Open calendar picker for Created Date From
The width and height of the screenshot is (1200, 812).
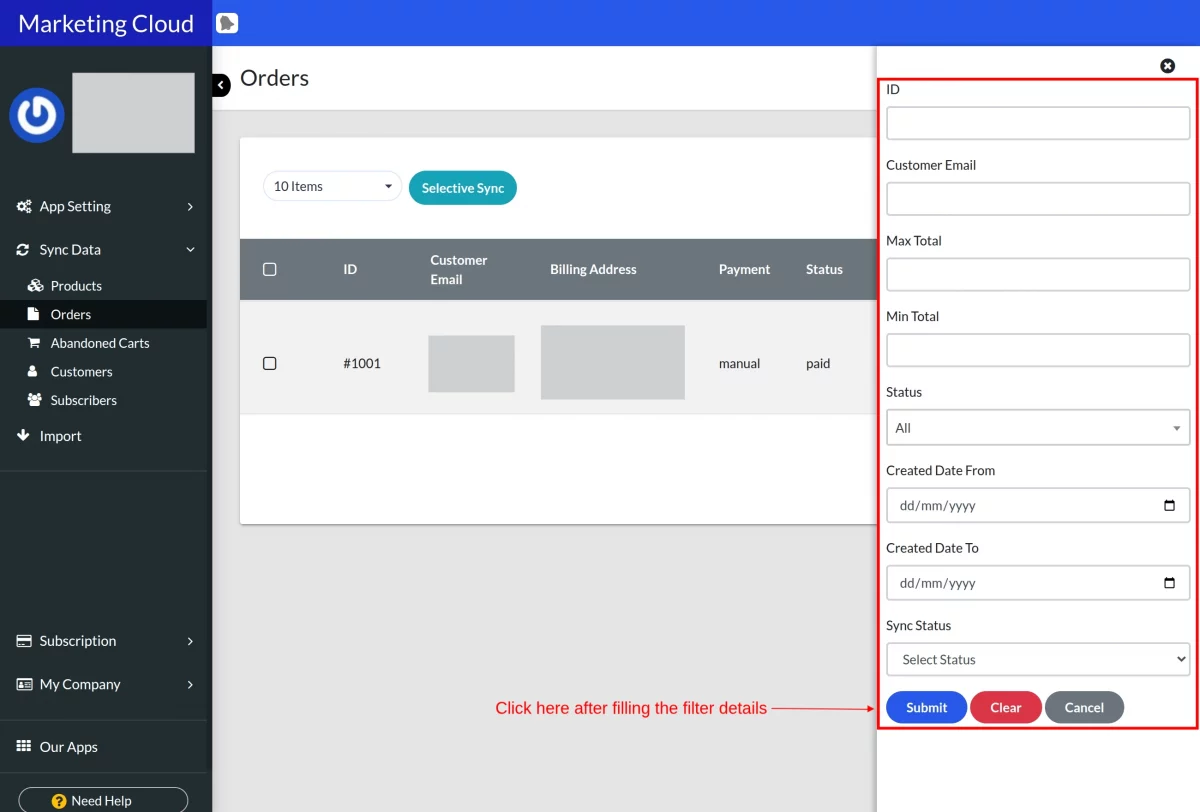(1170, 506)
